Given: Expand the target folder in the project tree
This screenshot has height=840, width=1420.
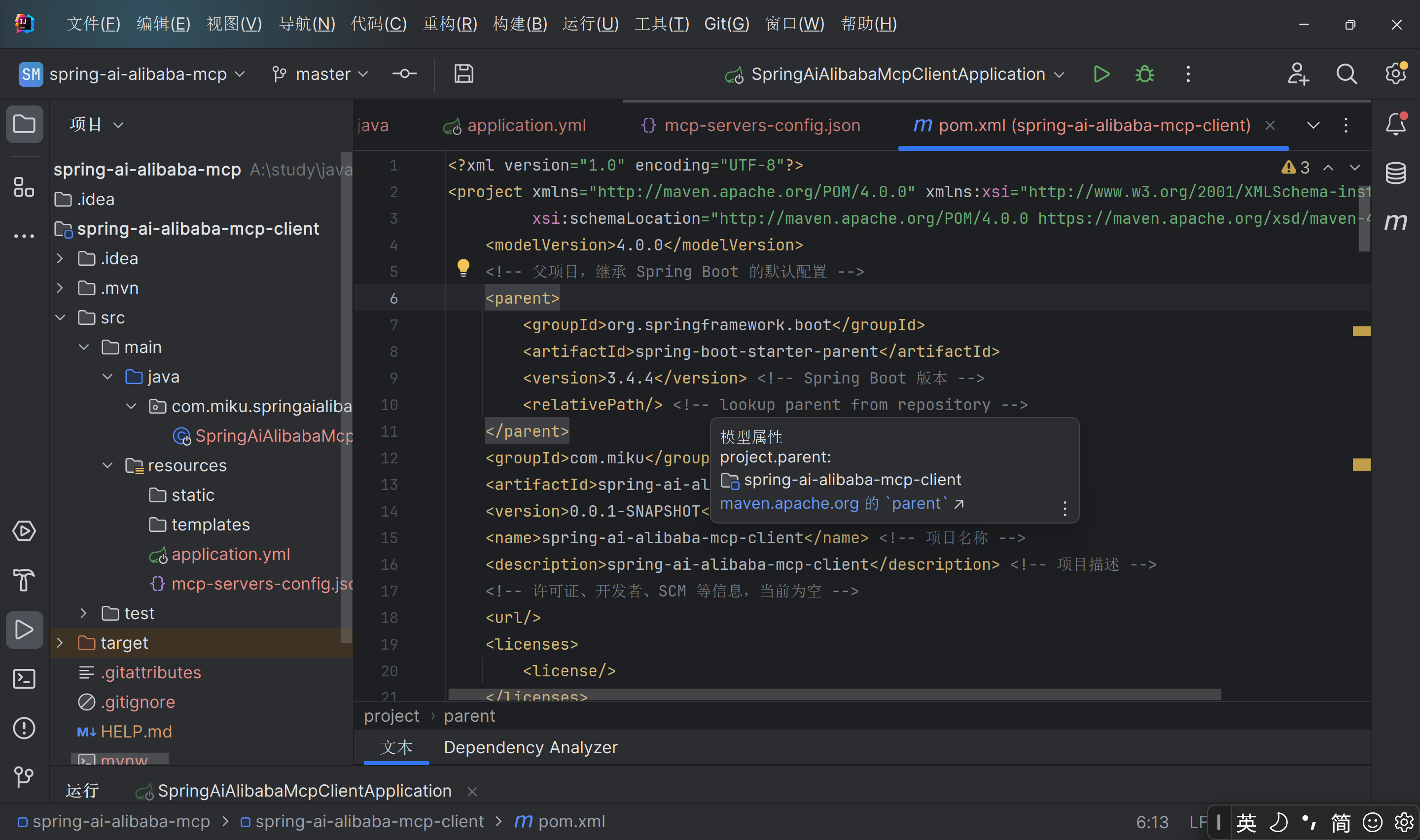Looking at the screenshot, I should coord(60,643).
